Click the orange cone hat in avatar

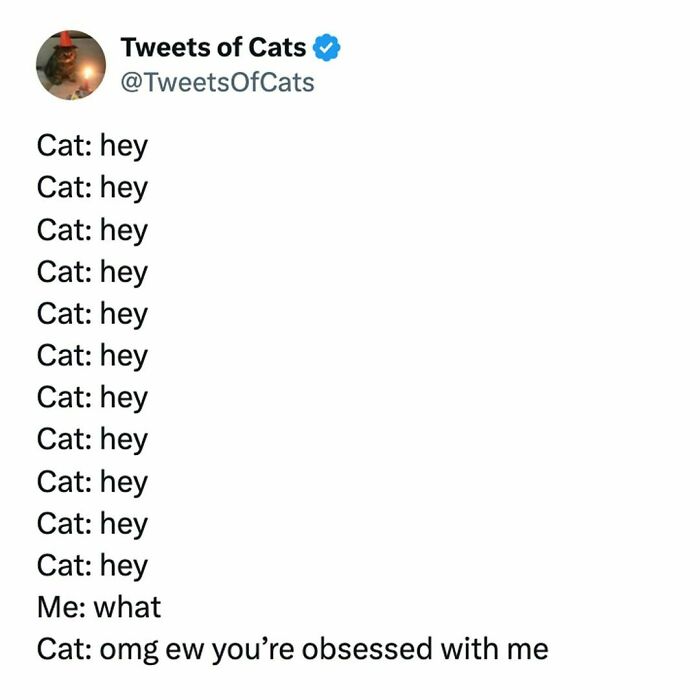point(65,38)
